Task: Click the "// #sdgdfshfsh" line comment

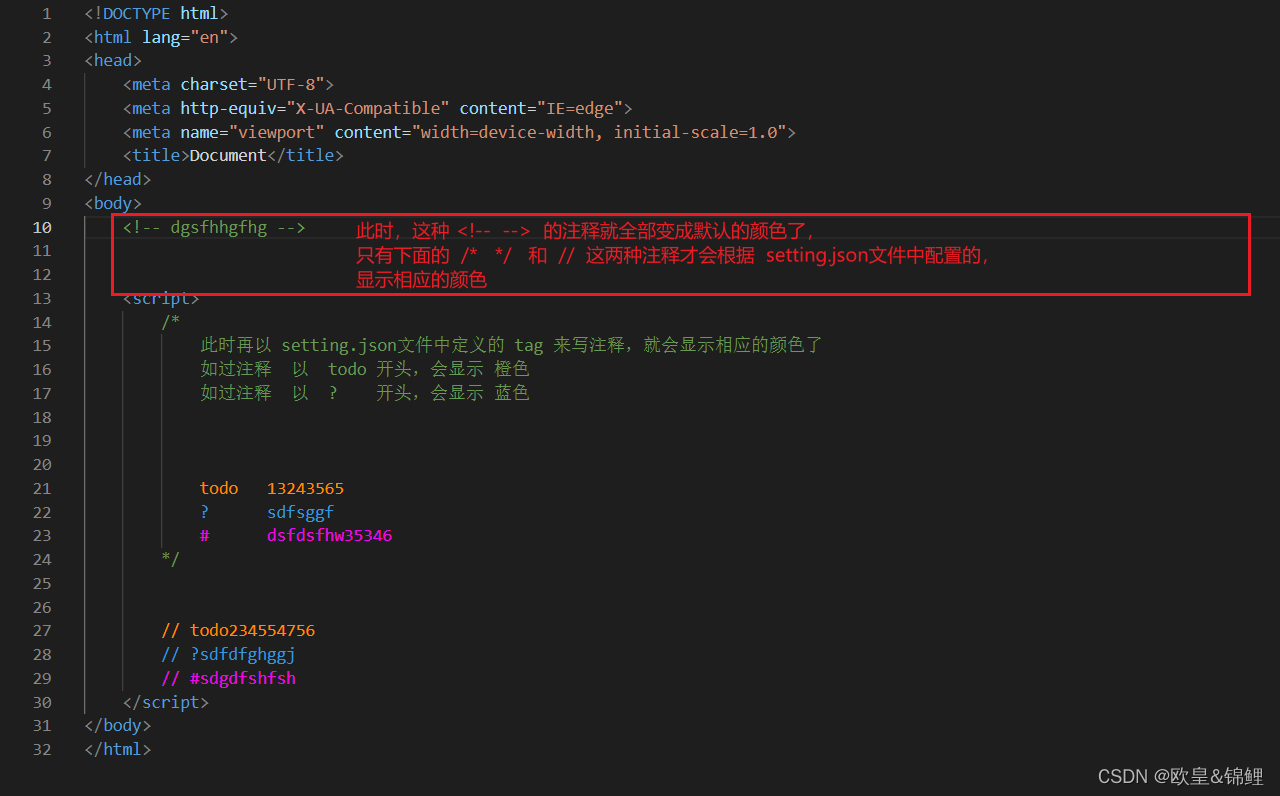Action: coord(229,679)
